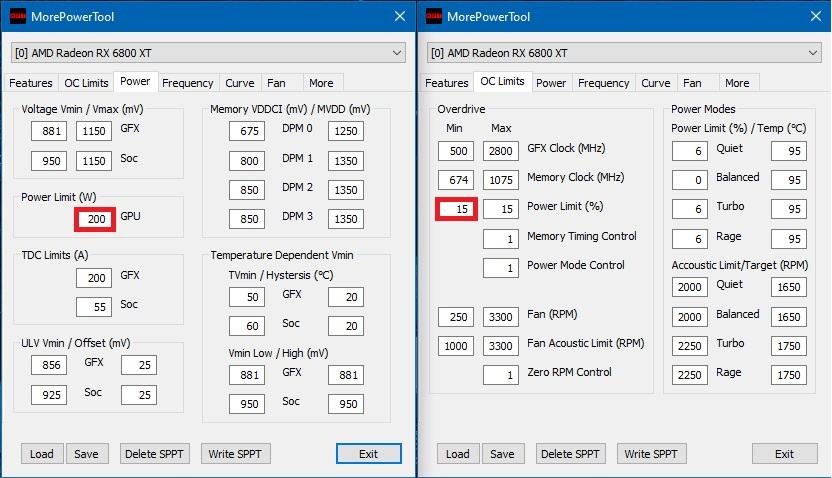Switch to OC Limits tab in left window
Viewport: 832px width, 478px height.
tap(86, 83)
